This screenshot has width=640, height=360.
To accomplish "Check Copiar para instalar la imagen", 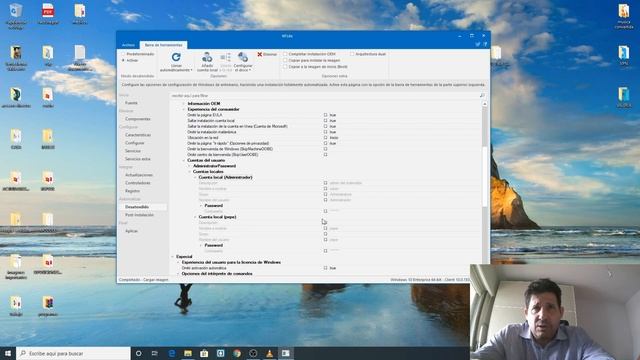I will (285, 60).
